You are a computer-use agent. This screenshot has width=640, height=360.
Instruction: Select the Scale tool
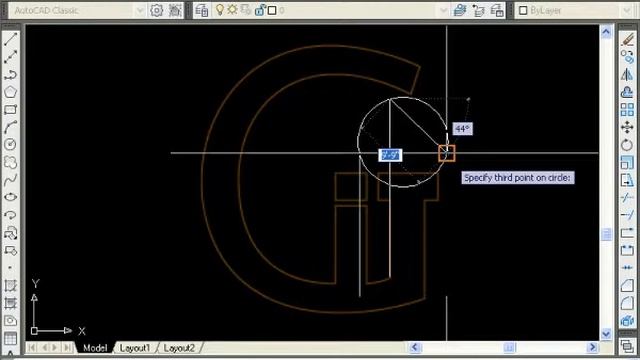627,162
